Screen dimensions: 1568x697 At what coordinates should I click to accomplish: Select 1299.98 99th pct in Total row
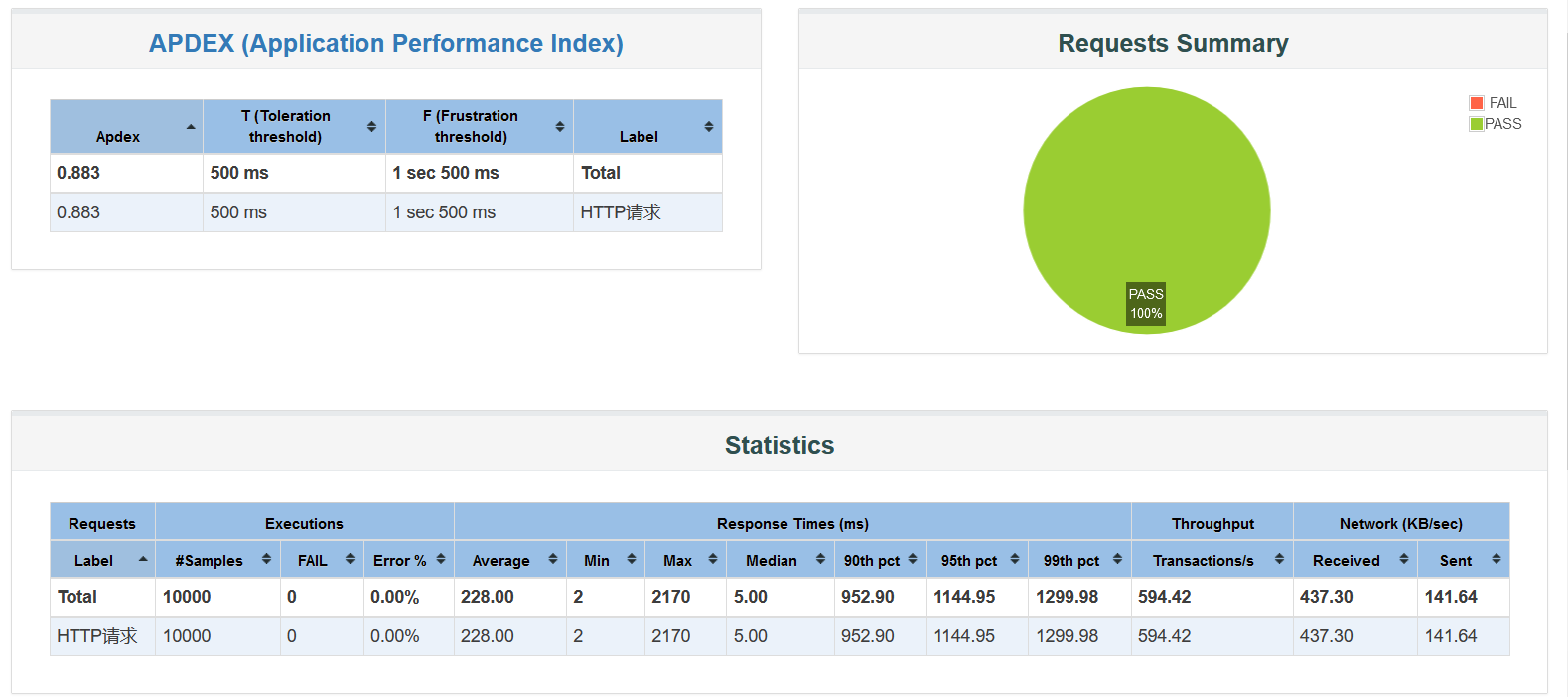1068,597
